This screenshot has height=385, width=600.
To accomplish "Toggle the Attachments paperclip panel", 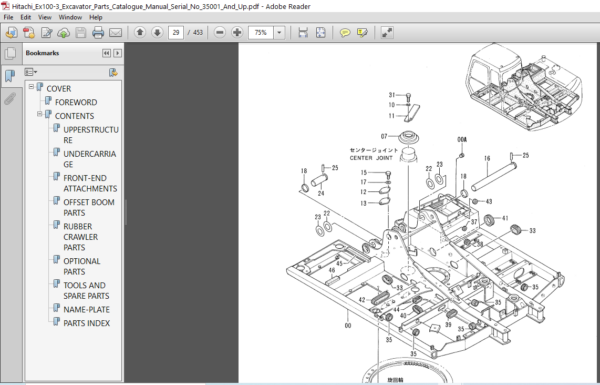I will pyautogui.click(x=10, y=98).
